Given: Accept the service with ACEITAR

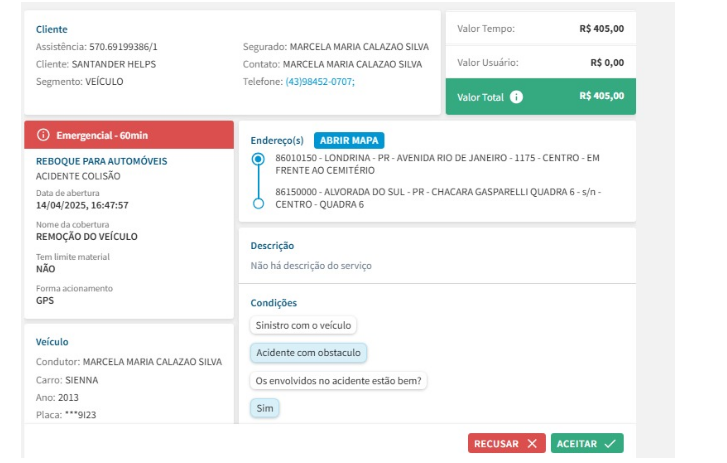Looking at the screenshot, I should [x=587, y=443].
